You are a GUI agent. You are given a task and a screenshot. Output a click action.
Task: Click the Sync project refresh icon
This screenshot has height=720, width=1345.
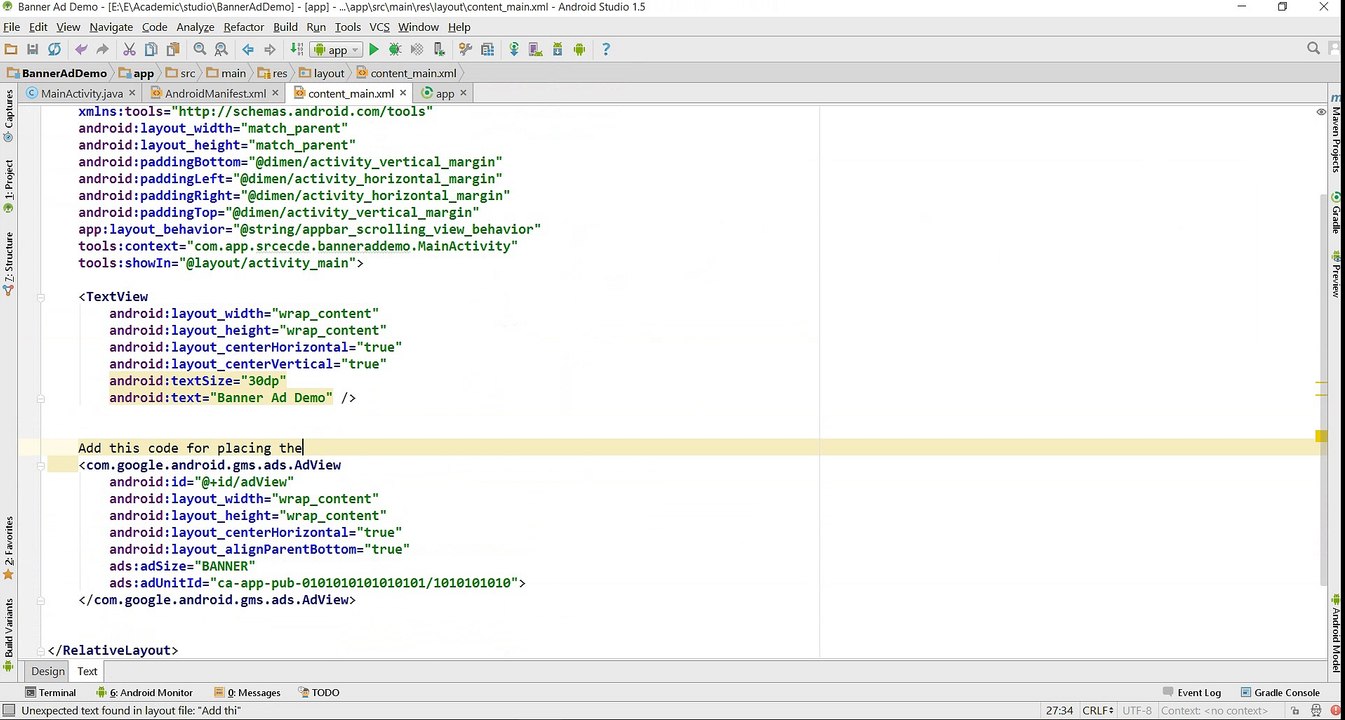(x=54, y=49)
